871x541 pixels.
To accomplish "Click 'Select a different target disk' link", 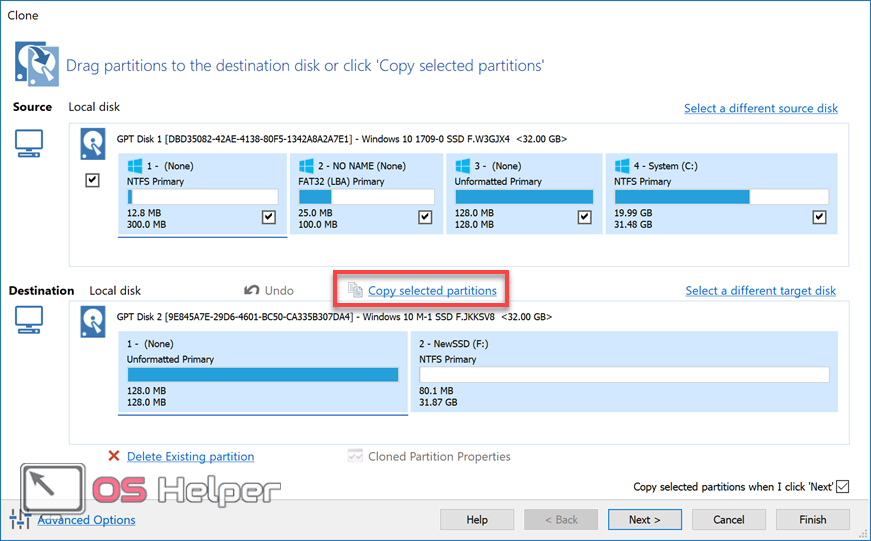I will 760,291.
